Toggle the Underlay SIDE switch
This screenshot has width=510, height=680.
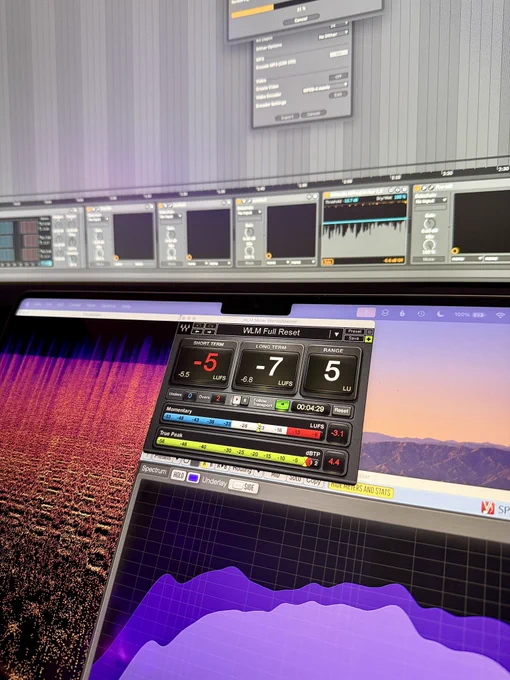(243, 487)
